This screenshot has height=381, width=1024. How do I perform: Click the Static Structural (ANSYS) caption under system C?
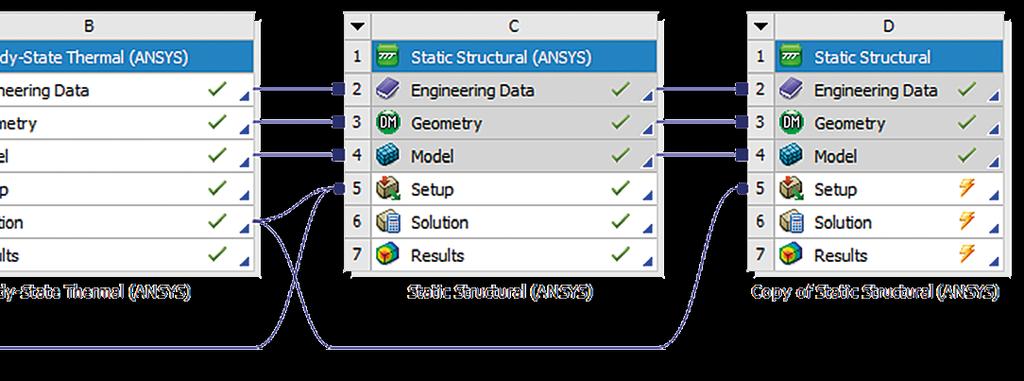tap(500, 291)
